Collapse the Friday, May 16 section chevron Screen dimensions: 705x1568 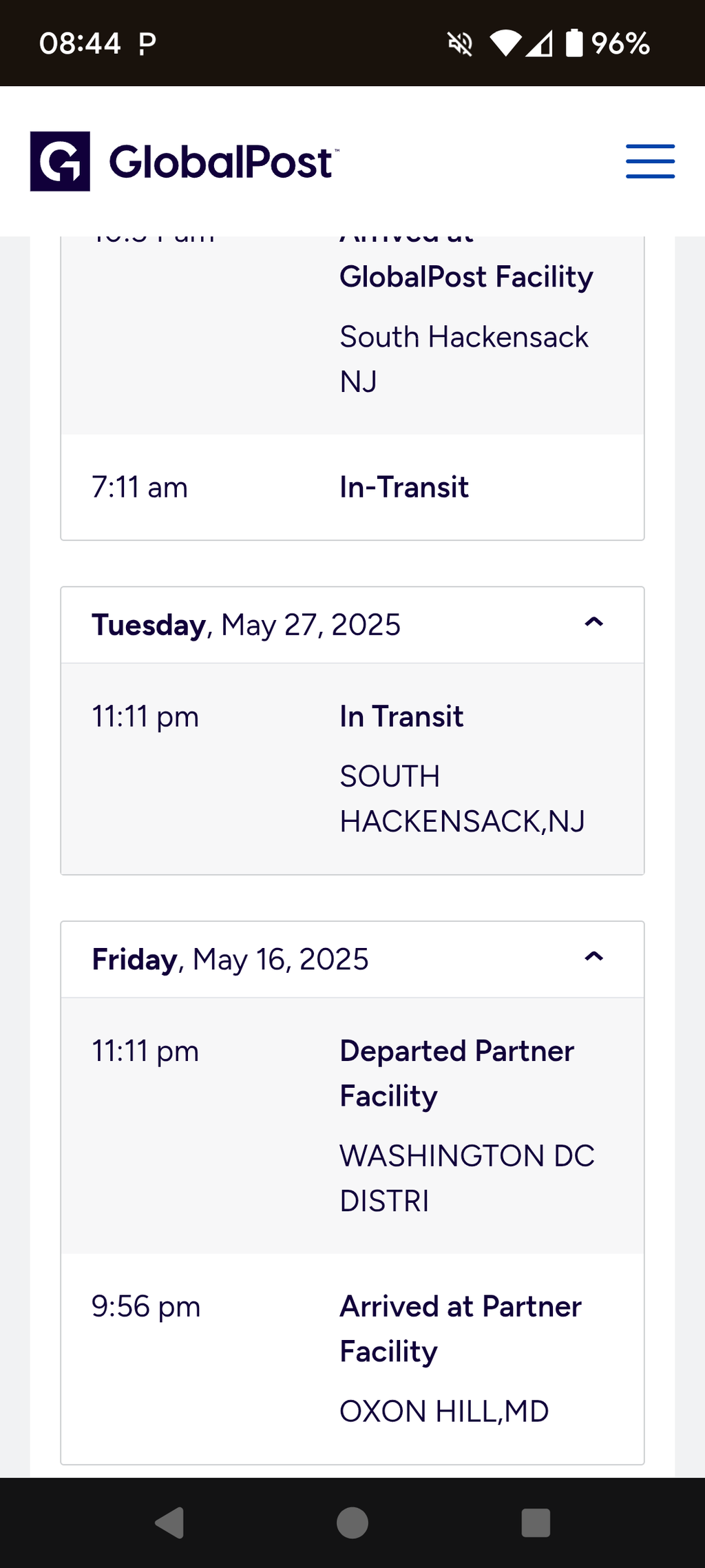(593, 956)
